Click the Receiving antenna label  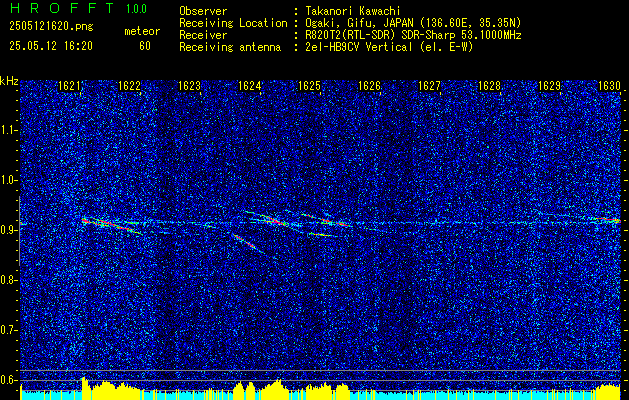pyautogui.click(x=230, y=47)
